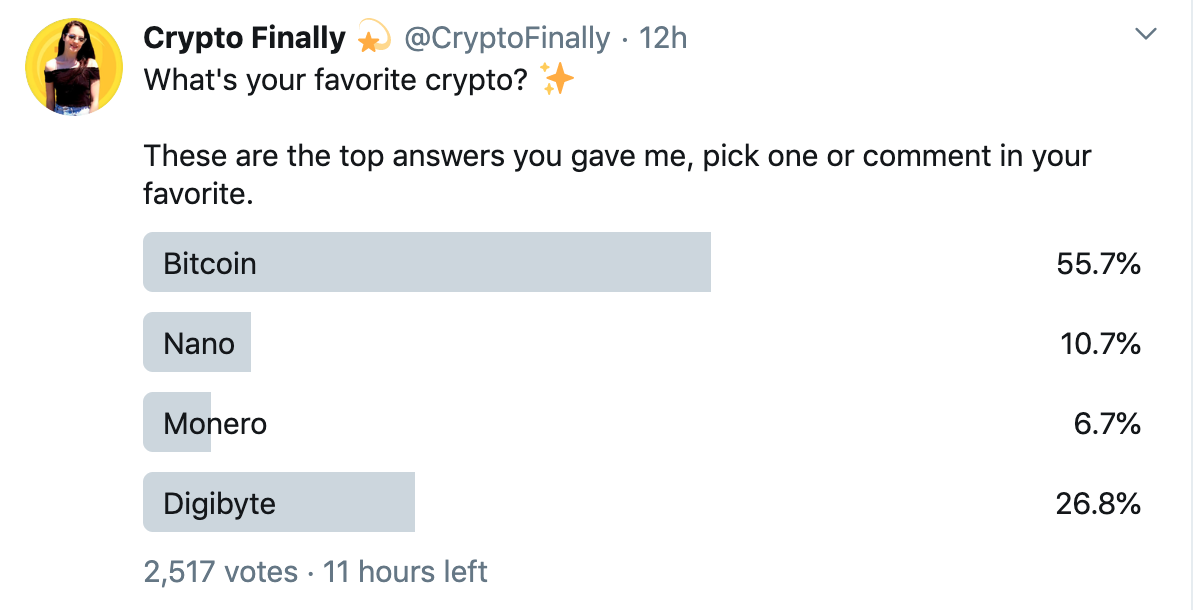Expand the tweet options chevron menu
Screen dimensions: 1197x610
pos(1146,36)
